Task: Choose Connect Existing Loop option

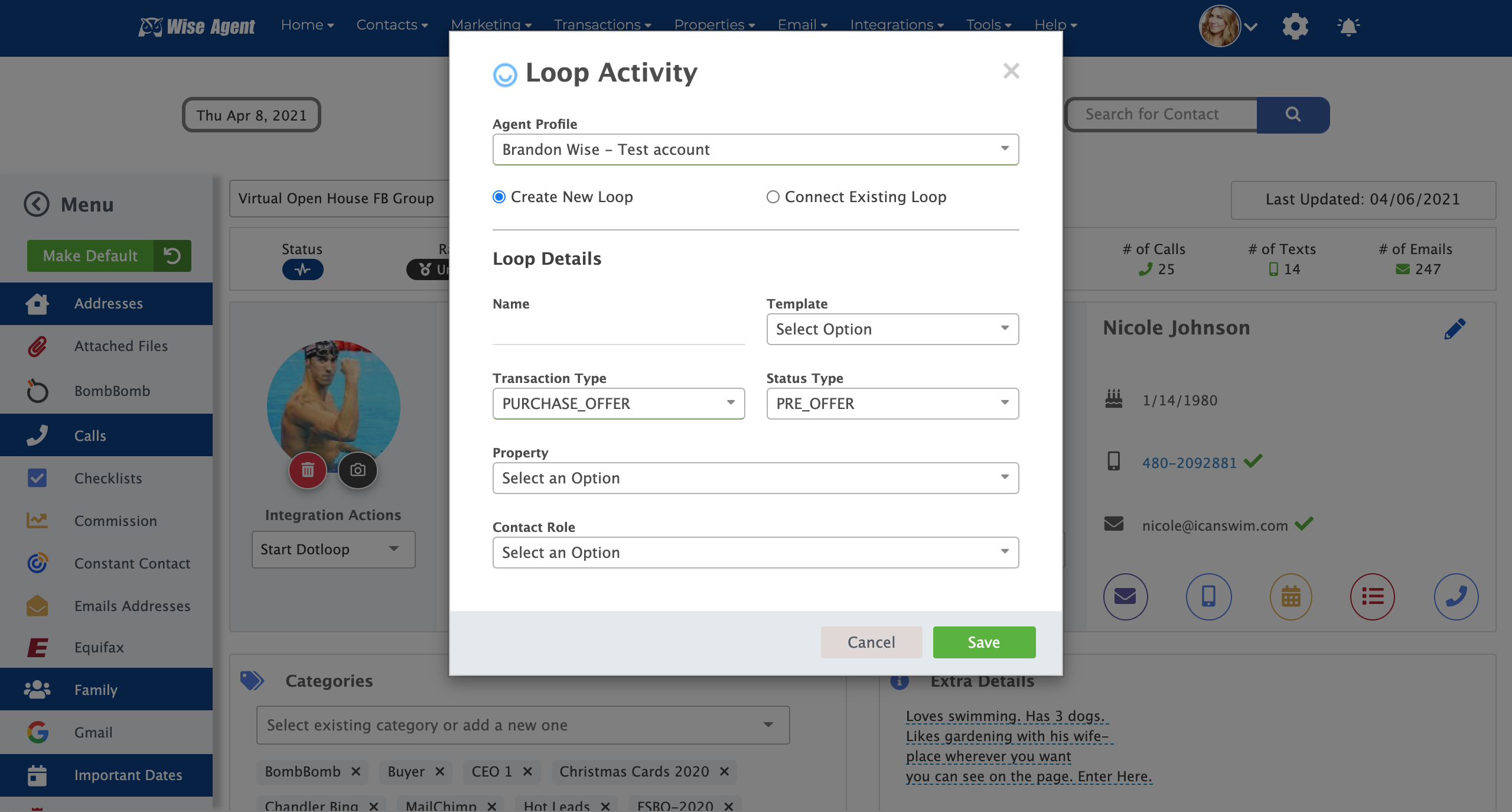Action: point(773,197)
